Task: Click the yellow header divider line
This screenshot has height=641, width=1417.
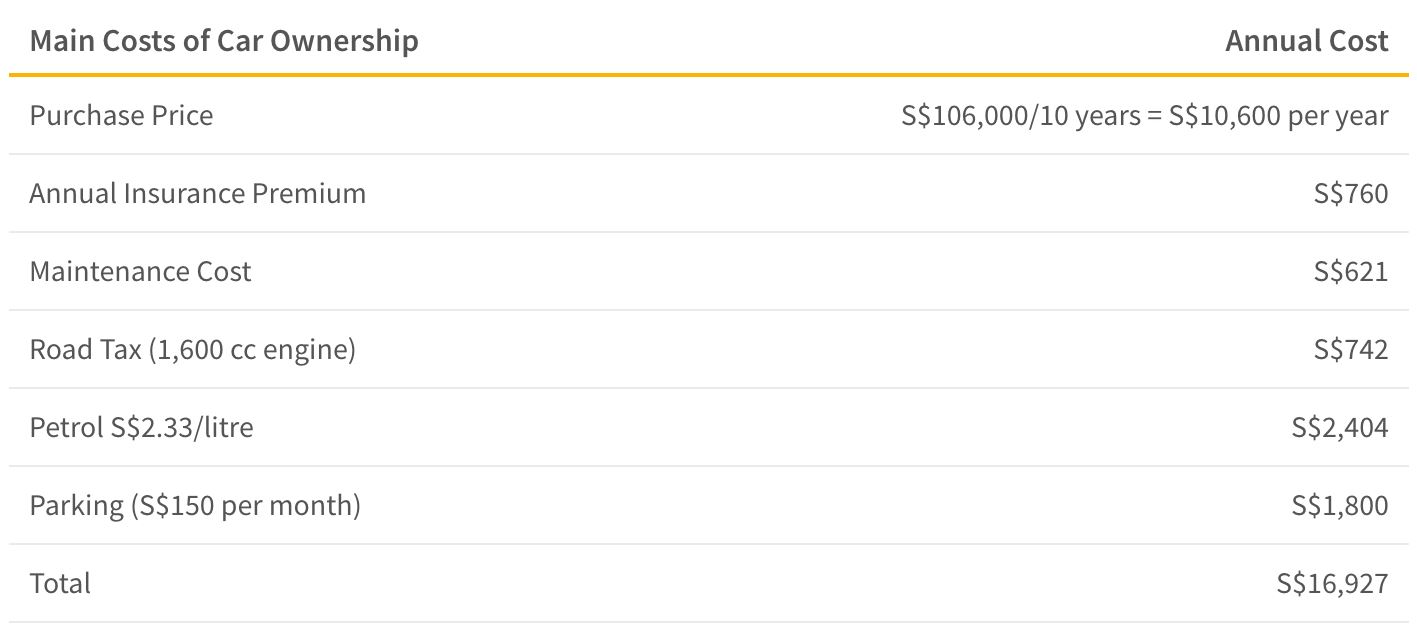Action: (708, 75)
